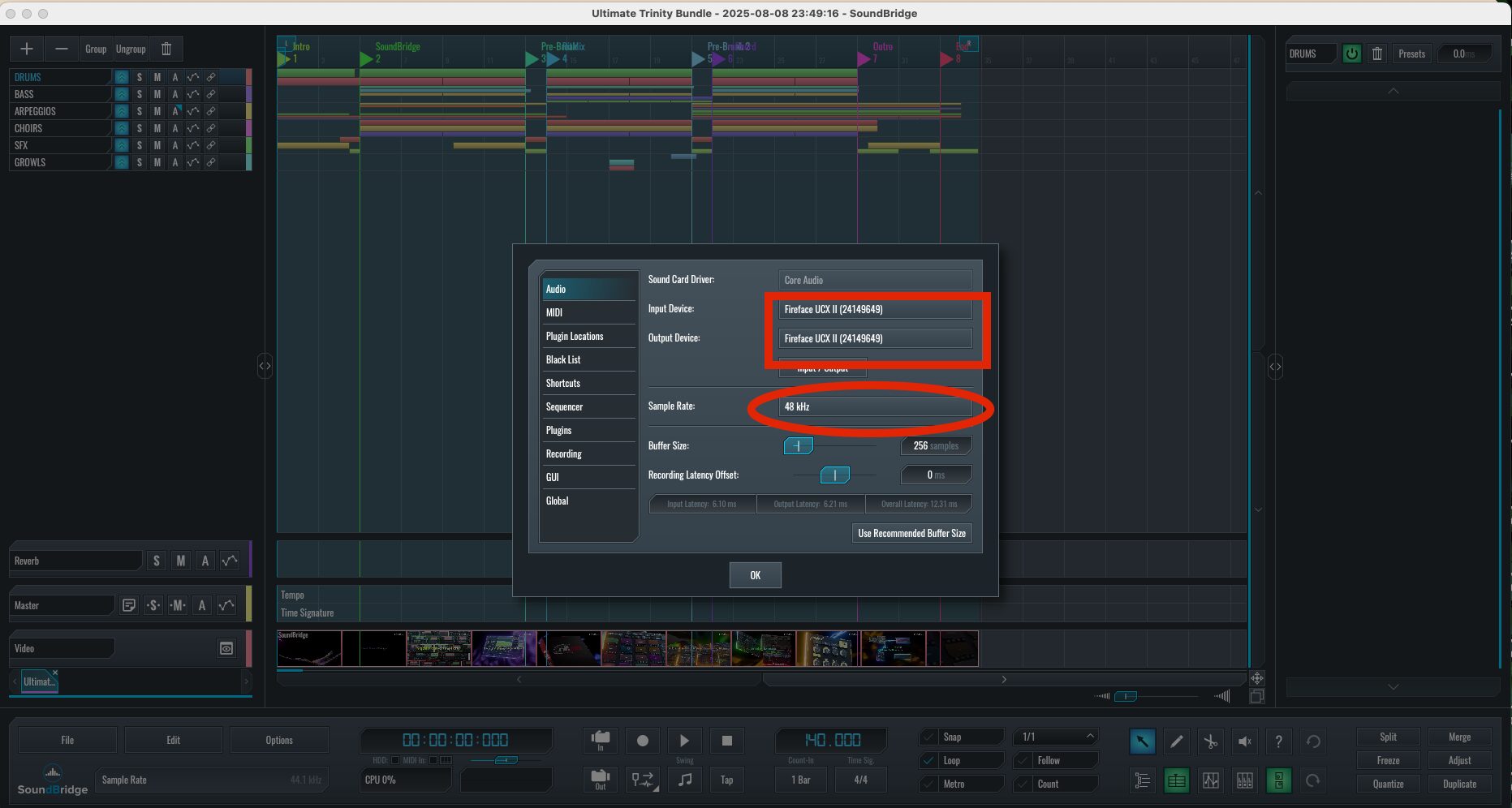Open the Shortcuts settings tab

pyautogui.click(x=589, y=383)
